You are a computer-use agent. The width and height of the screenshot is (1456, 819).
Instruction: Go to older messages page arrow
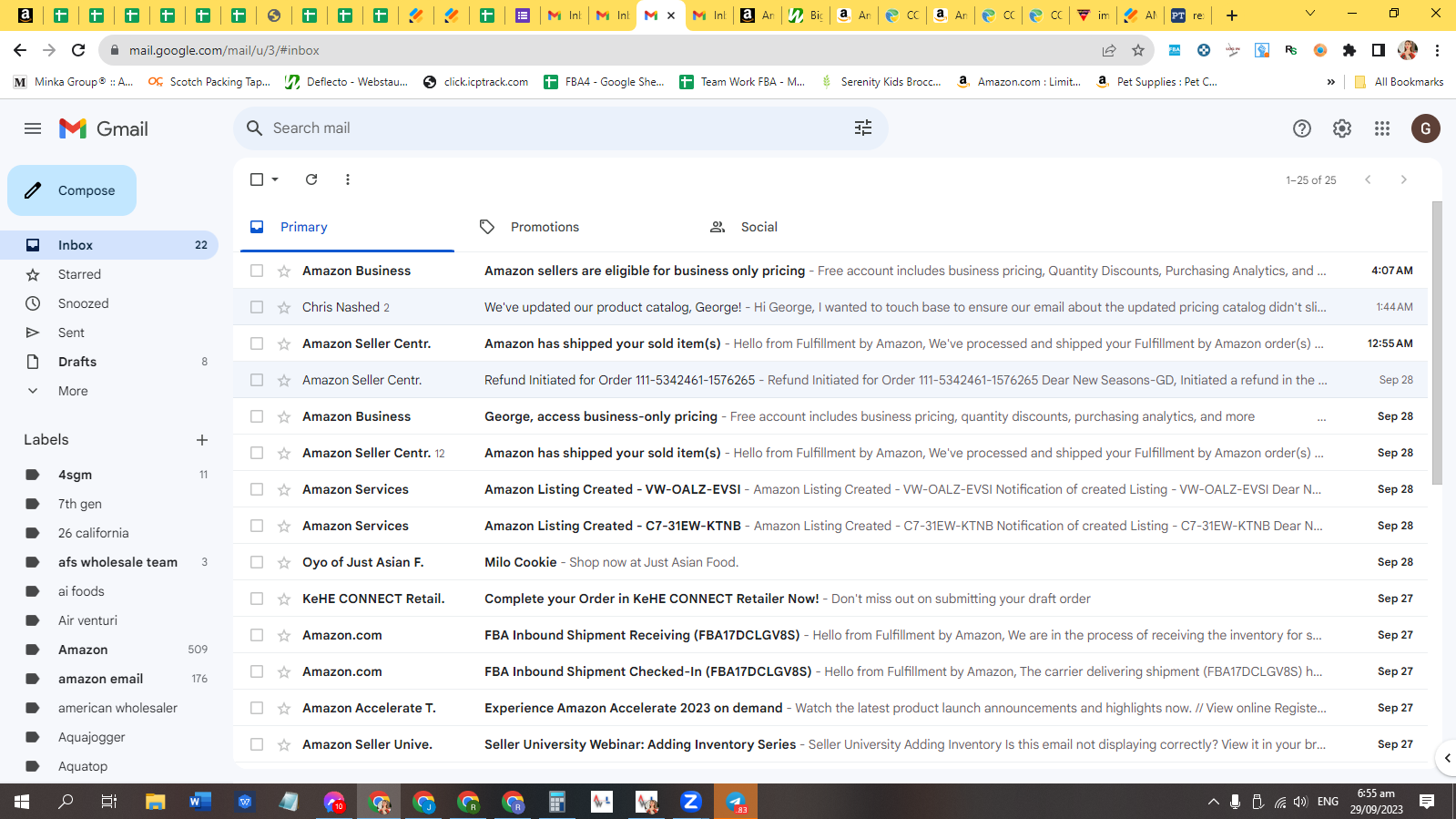coord(1404,179)
